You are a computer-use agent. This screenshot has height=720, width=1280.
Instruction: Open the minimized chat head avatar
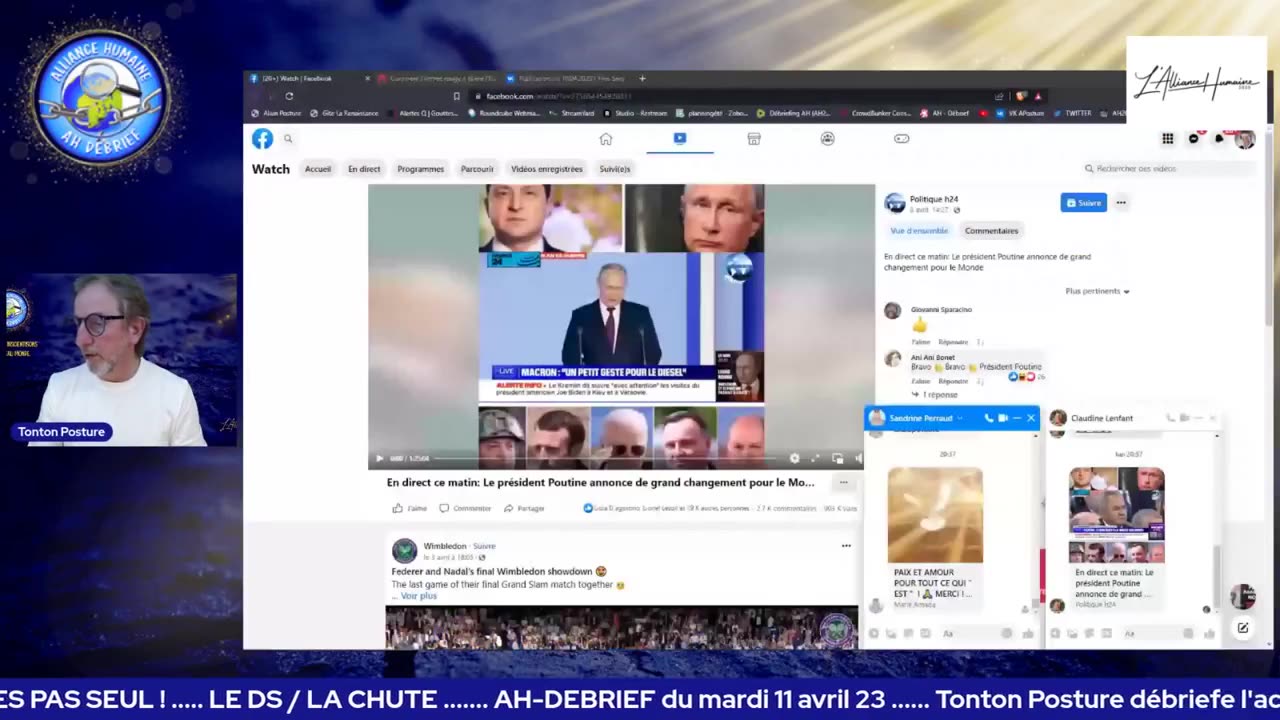[x=1243, y=596]
